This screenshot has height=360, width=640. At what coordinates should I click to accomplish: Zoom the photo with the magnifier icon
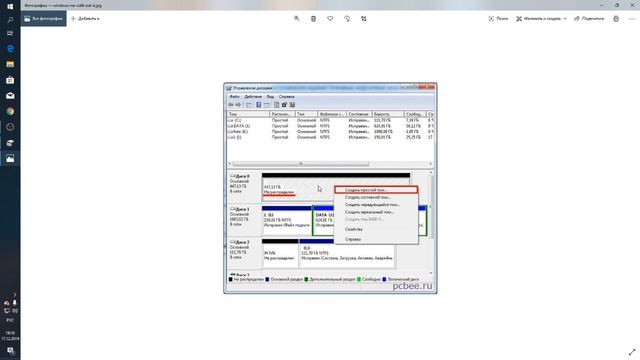297,19
